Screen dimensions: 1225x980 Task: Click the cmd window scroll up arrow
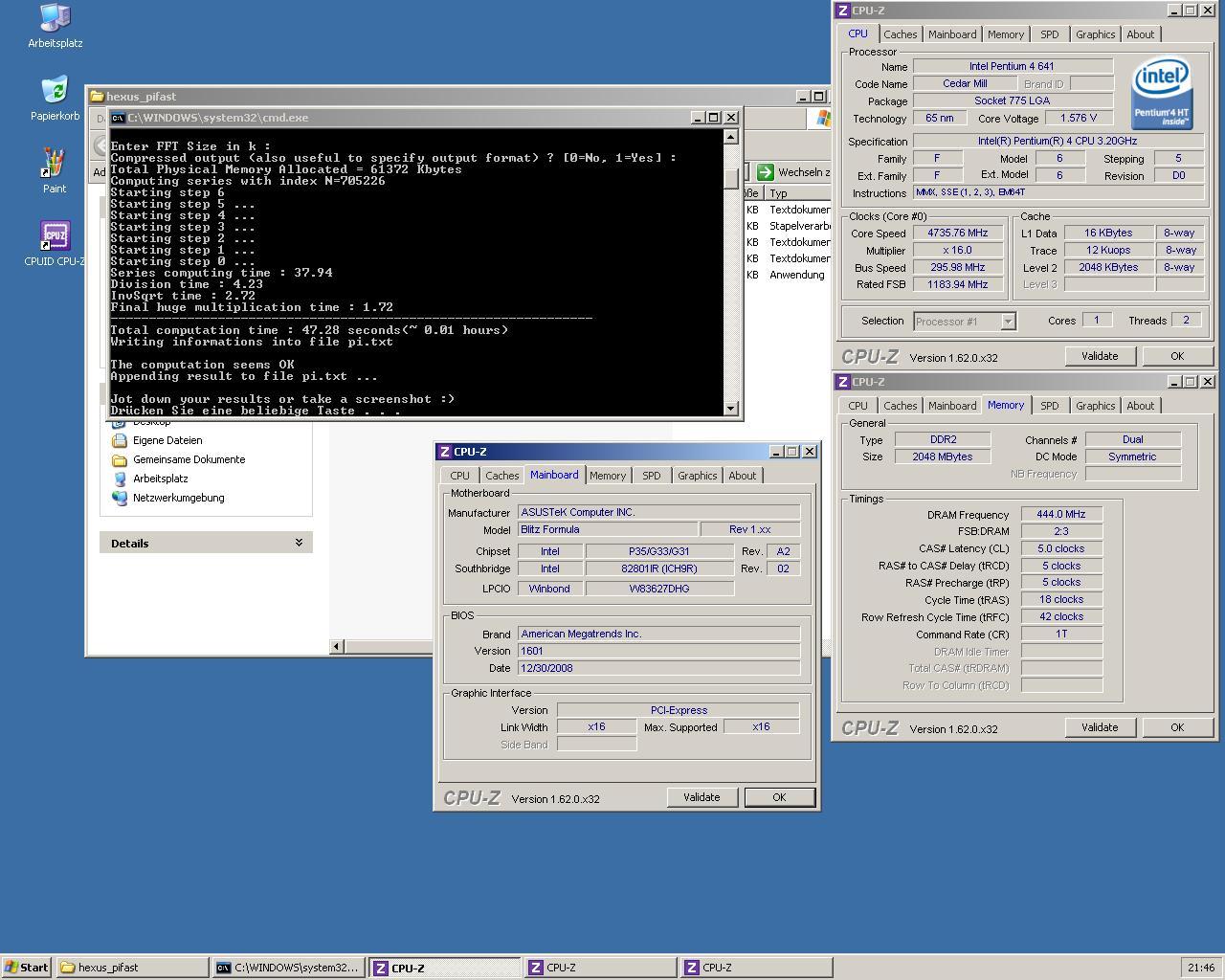(x=731, y=137)
